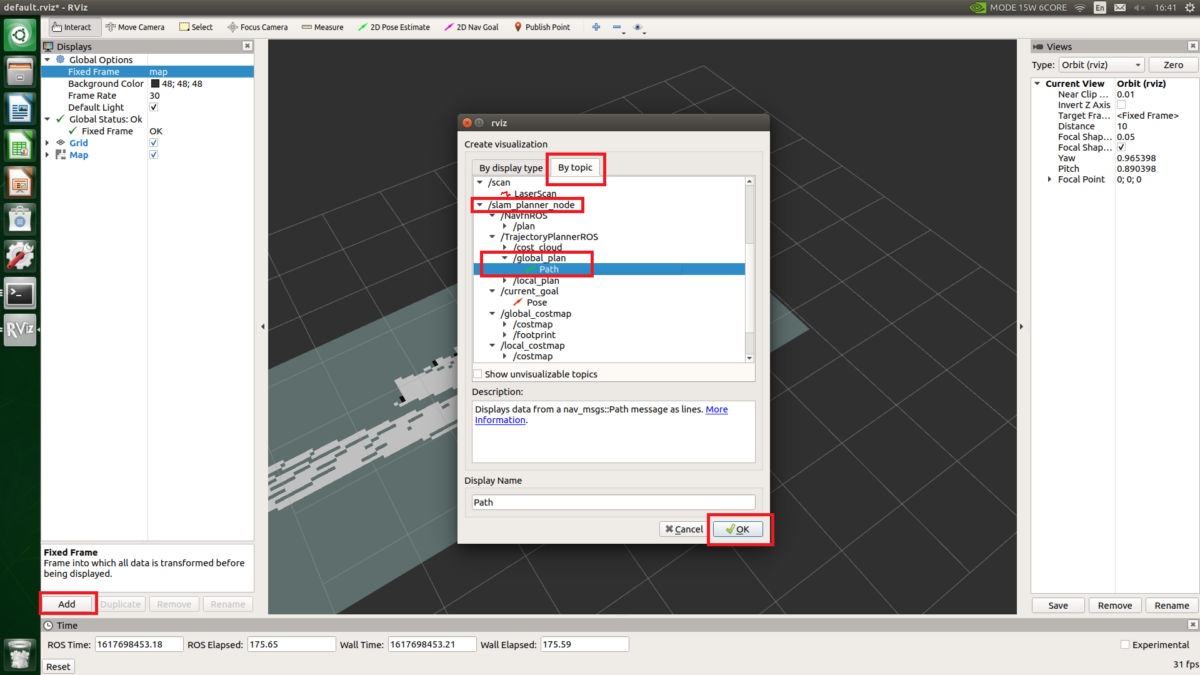Select the By topic tab
1200x675 pixels.
coord(575,168)
